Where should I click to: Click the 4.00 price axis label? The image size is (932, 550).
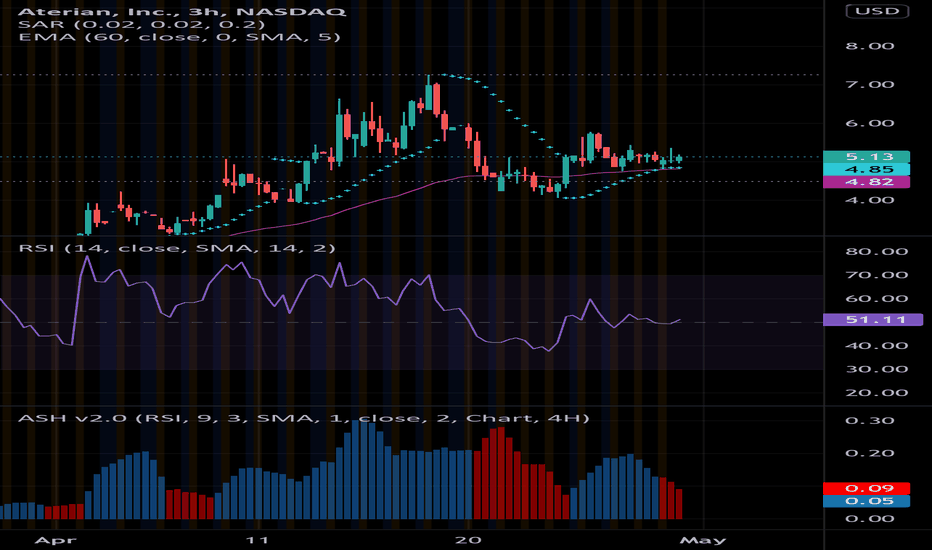click(x=870, y=200)
